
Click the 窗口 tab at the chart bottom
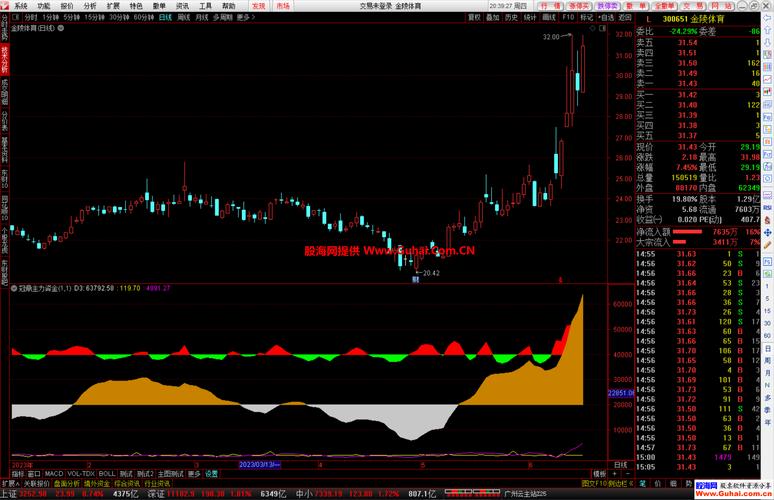34,473
